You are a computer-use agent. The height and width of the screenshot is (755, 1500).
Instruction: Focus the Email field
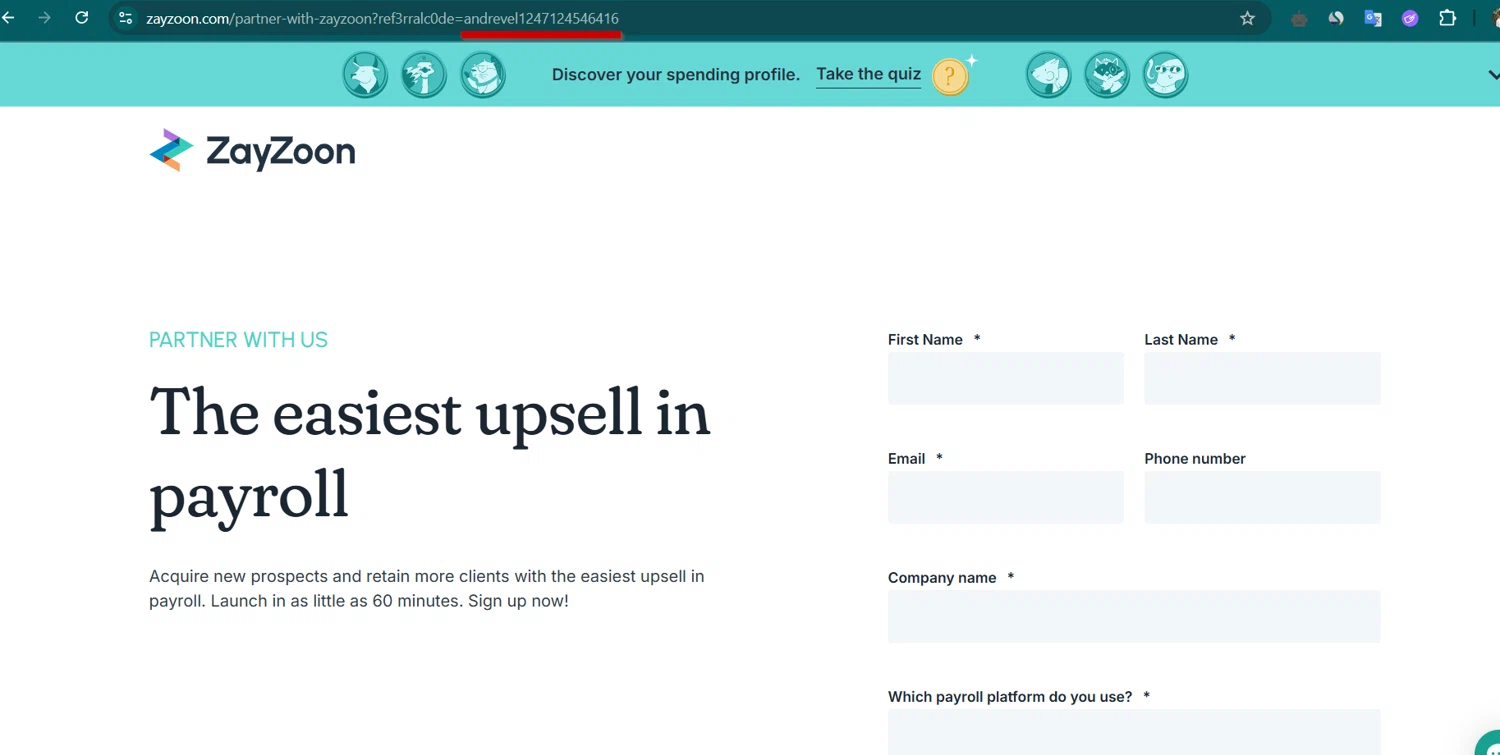pos(1006,497)
